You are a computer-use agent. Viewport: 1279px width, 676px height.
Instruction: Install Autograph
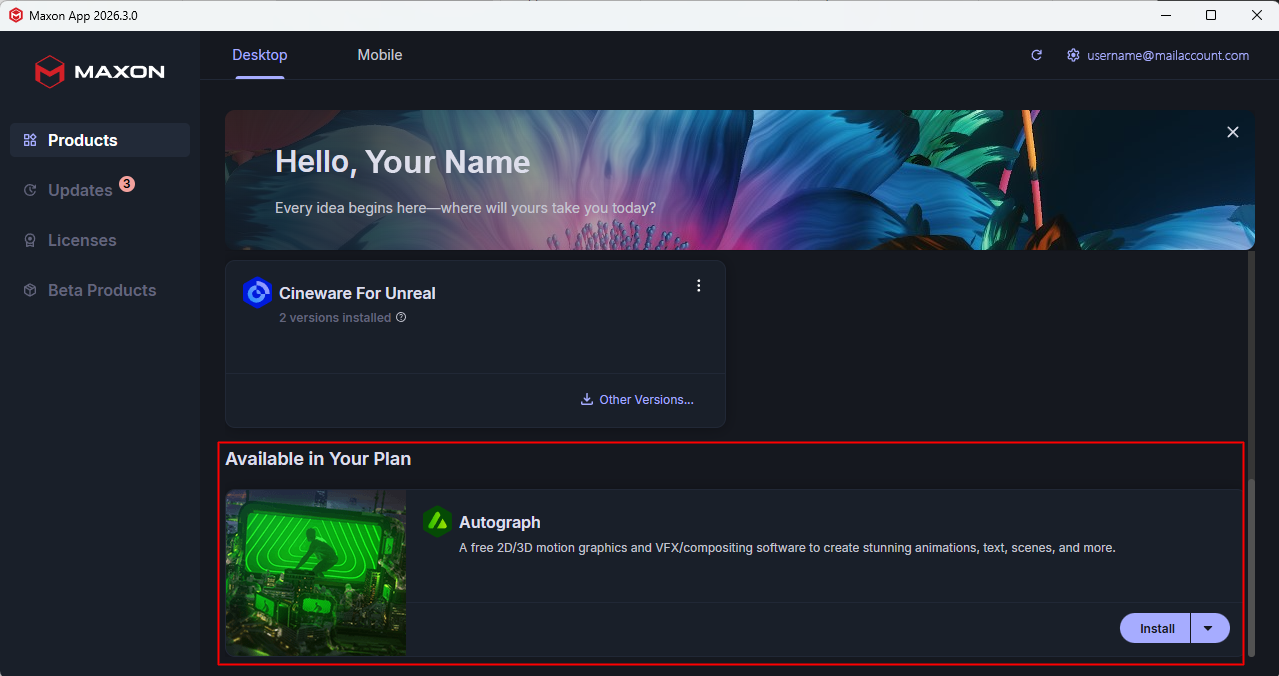pos(1156,629)
